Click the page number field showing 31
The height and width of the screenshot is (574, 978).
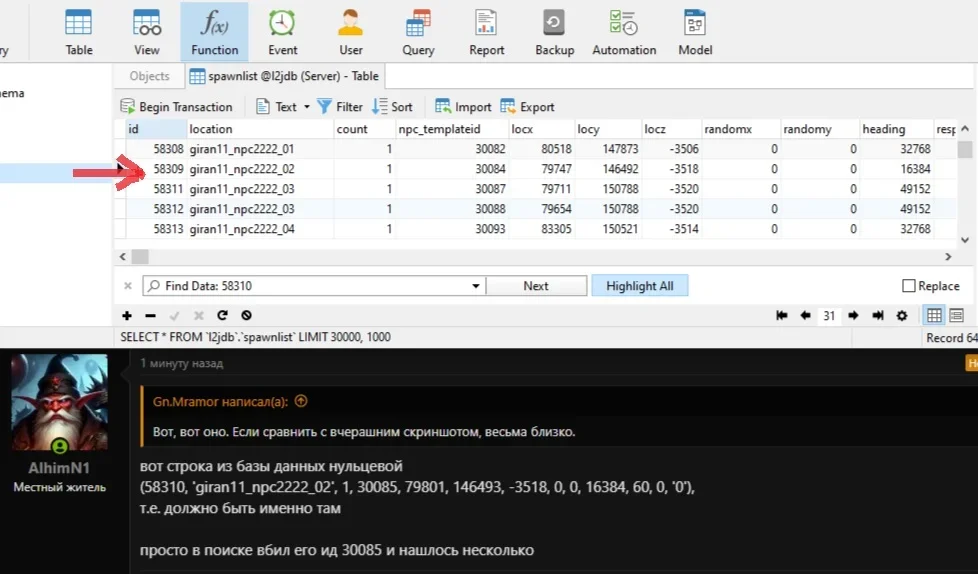tap(829, 316)
